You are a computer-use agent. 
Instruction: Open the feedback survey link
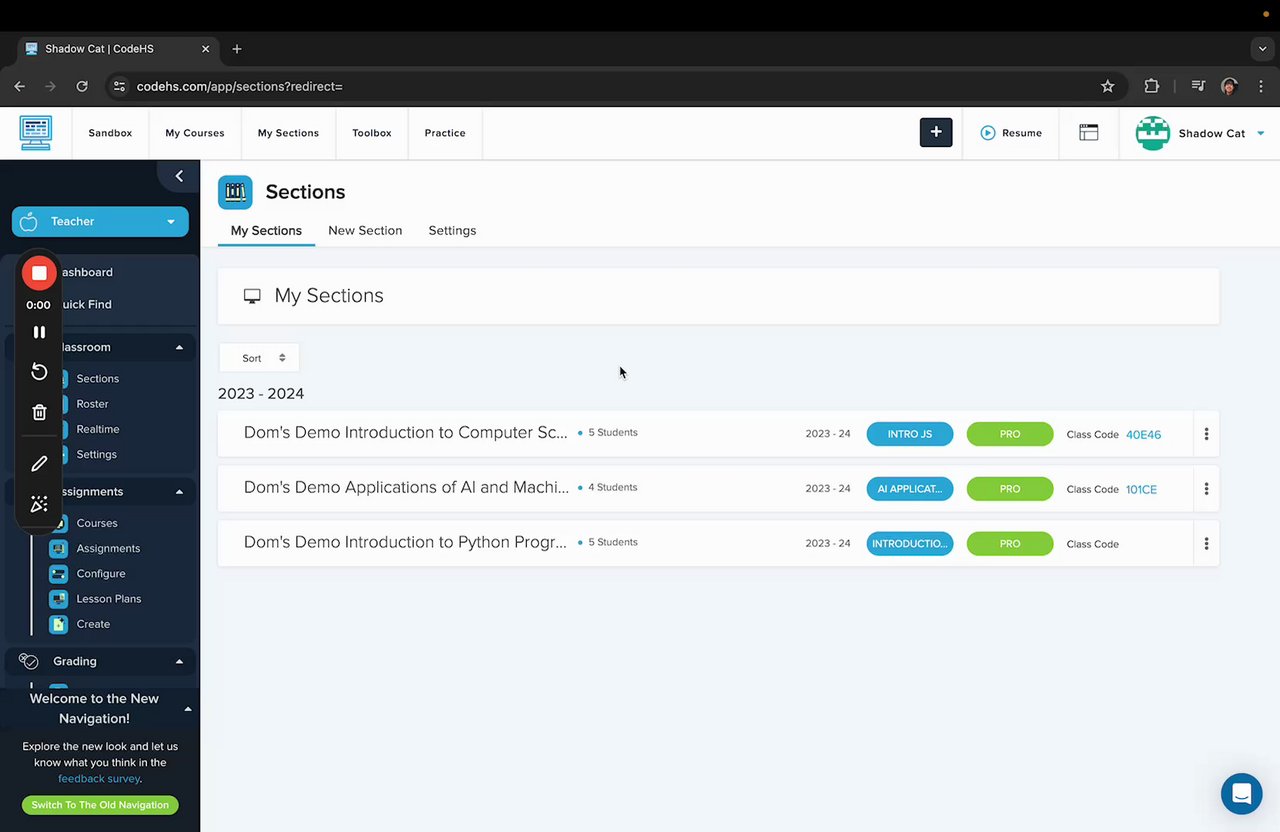point(98,778)
